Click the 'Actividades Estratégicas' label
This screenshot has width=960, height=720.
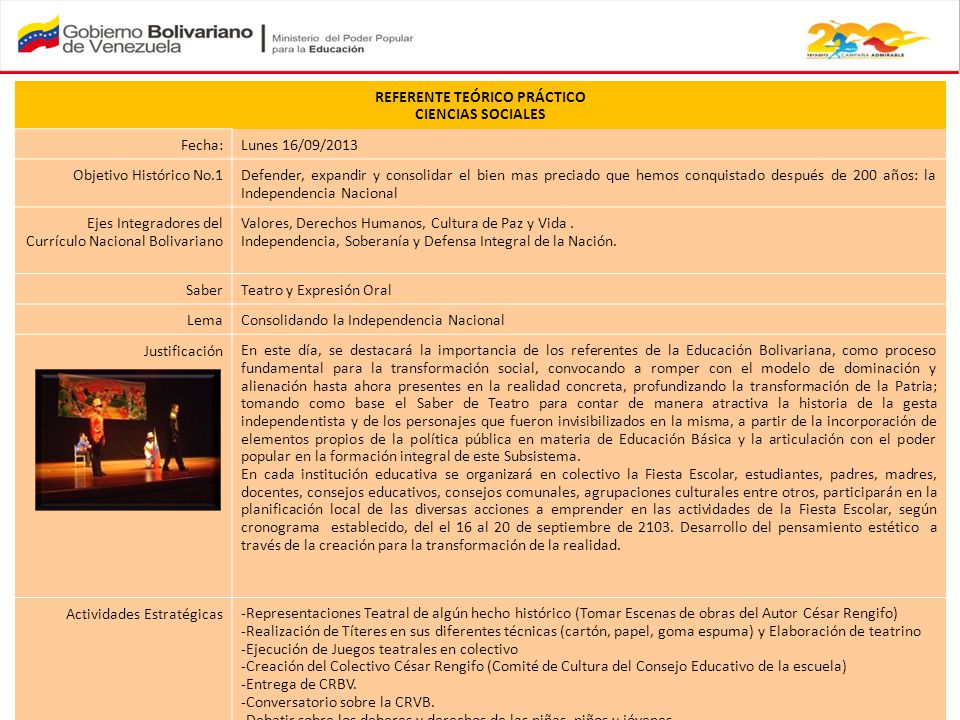tap(144, 614)
